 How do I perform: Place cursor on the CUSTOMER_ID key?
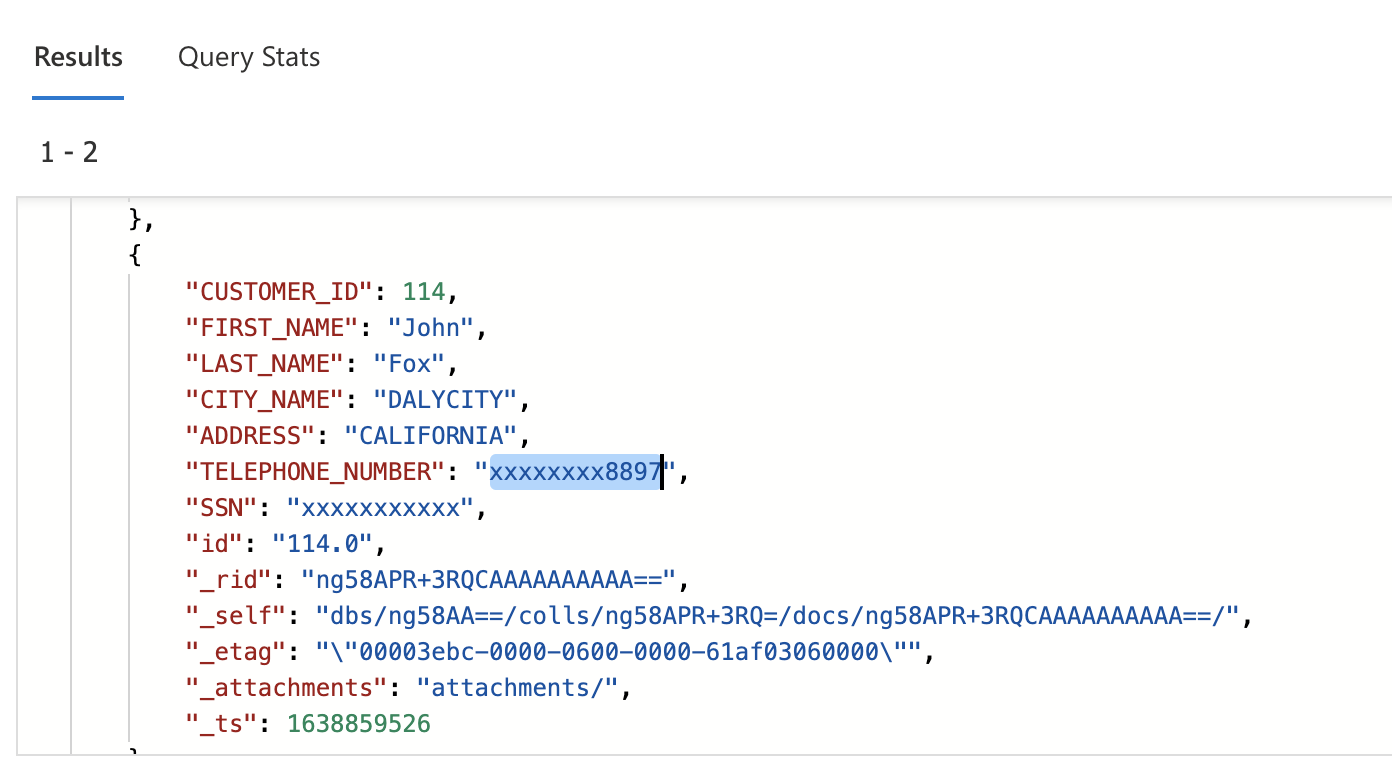280,292
